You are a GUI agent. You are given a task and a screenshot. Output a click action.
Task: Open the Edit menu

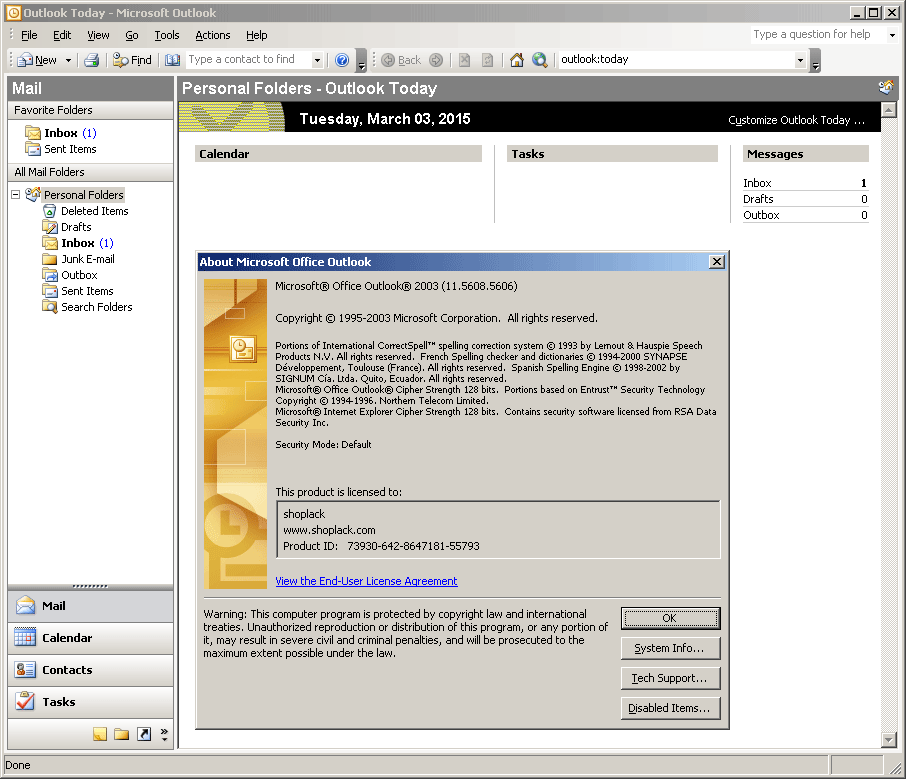[x=62, y=35]
